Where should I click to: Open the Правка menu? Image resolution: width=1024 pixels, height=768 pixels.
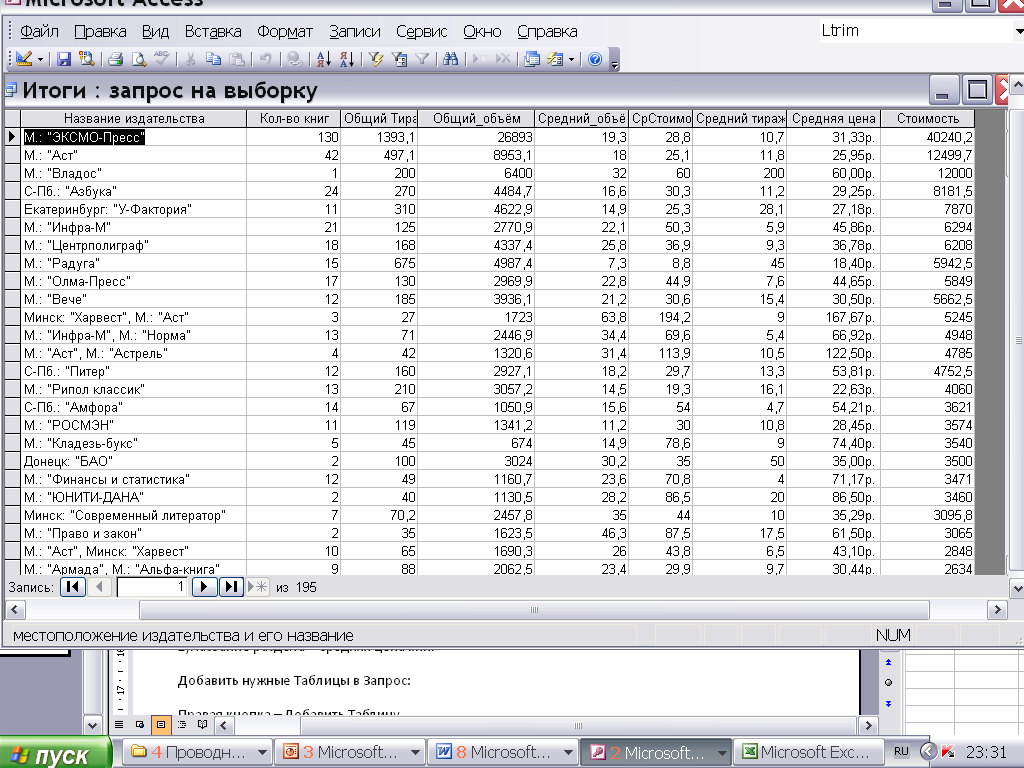click(100, 31)
